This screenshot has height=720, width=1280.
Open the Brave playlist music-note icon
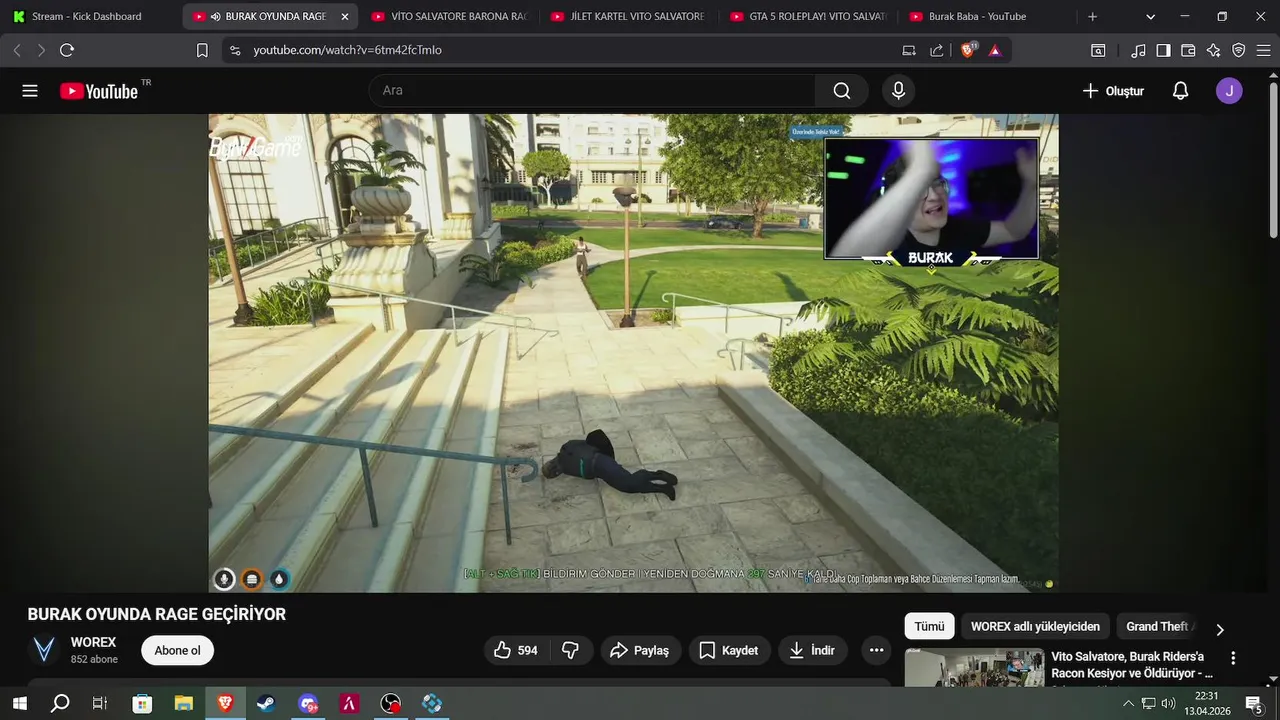tap(1138, 50)
